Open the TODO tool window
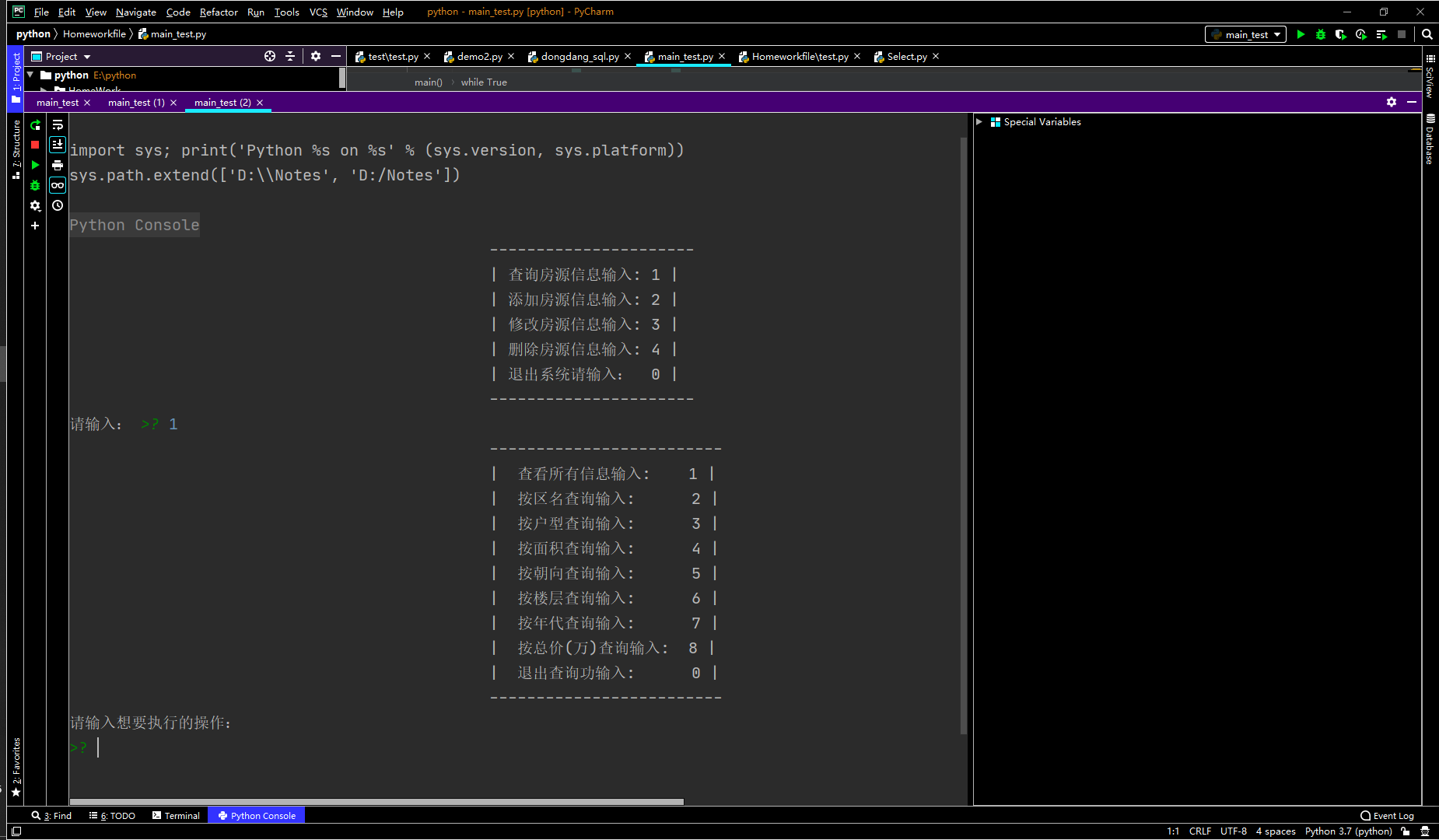The width and height of the screenshot is (1439, 840). coord(112,816)
